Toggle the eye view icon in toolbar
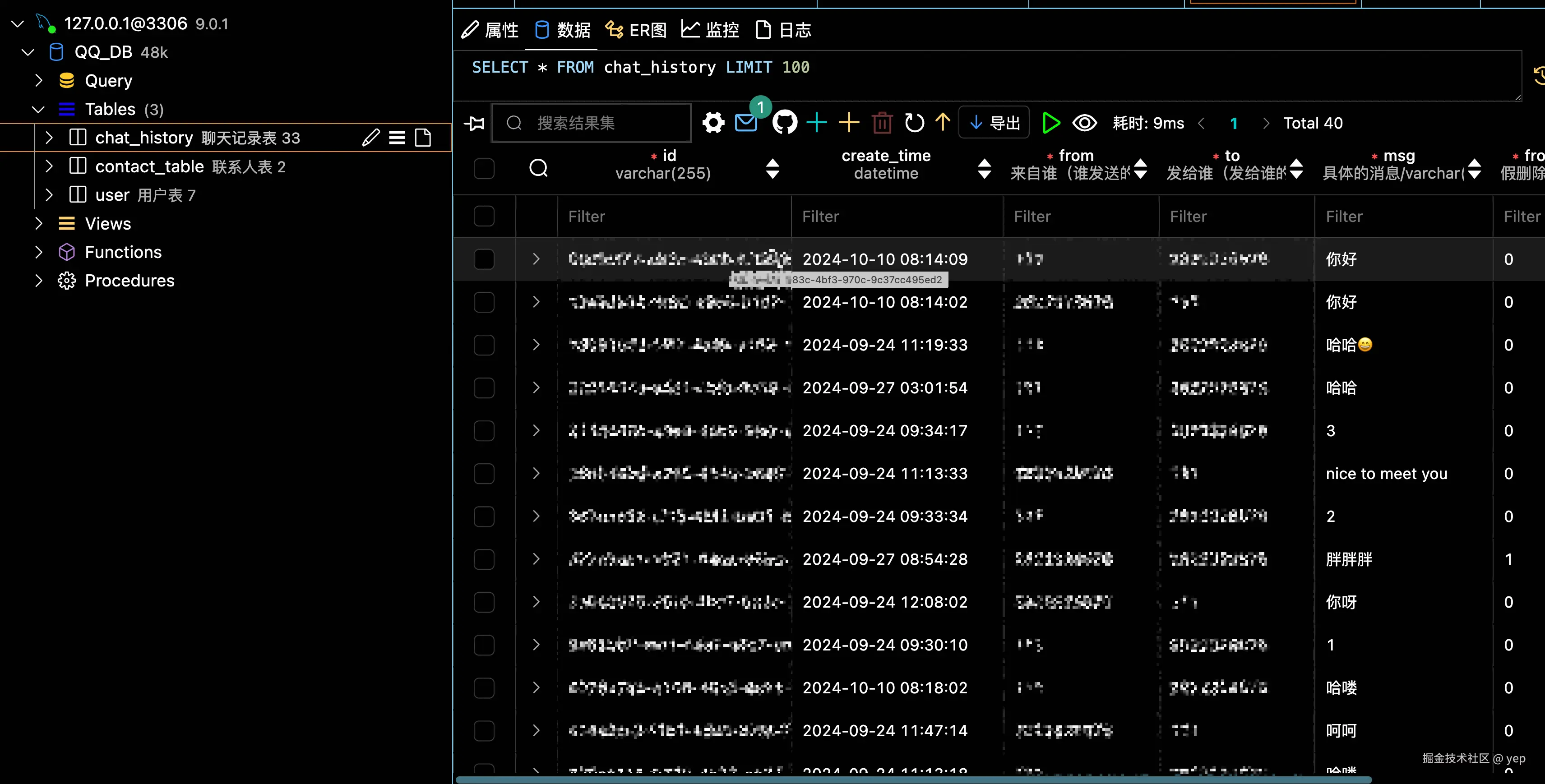The width and height of the screenshot is (1545, 784). tap(1084, 123)
